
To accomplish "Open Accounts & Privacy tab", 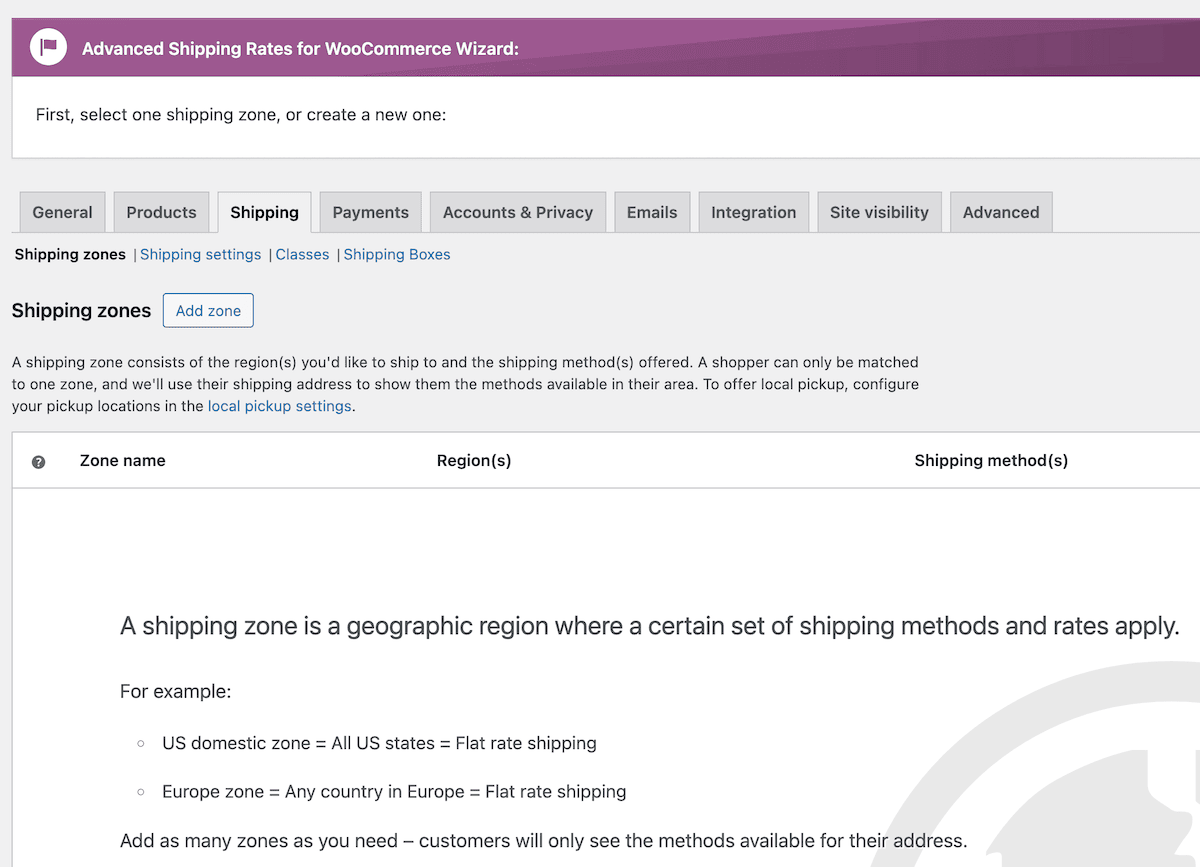I will tap(518, 212).
